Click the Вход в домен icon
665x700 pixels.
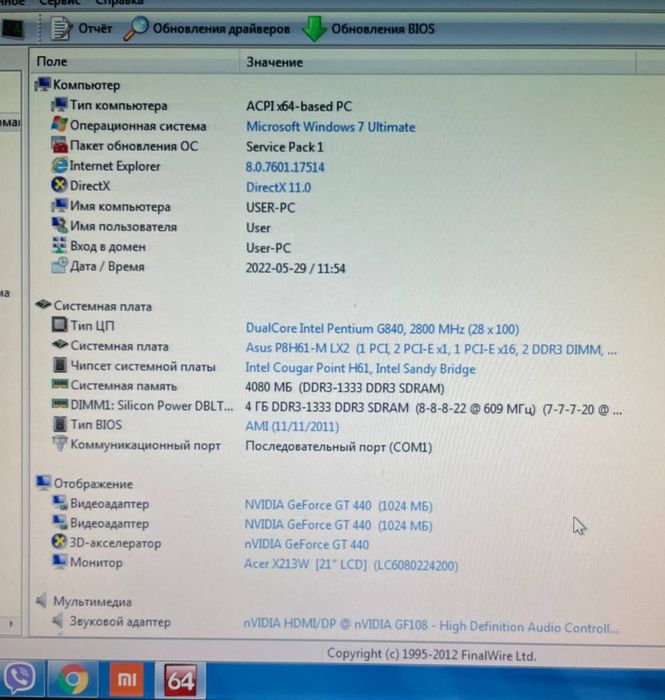59,246
